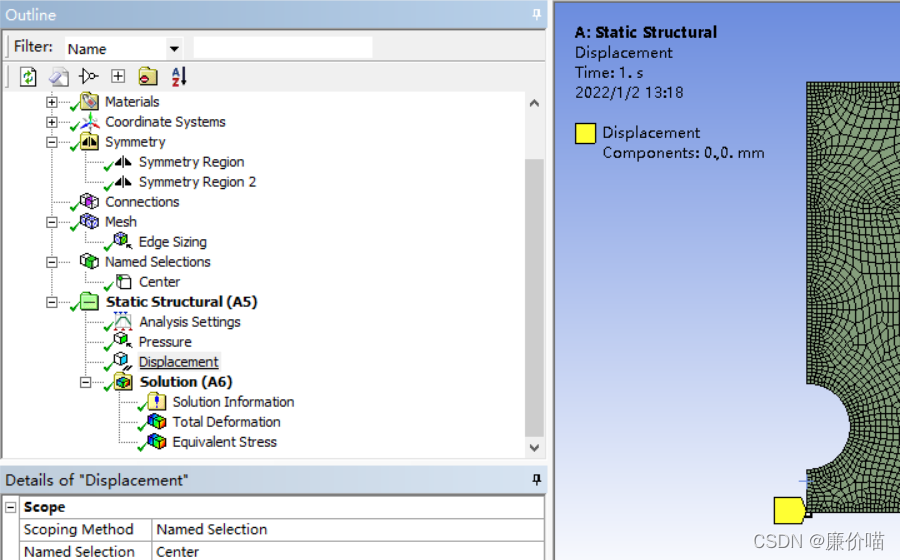Click the Analysis Settings icon
The width and height of the screenshot is (900, 560).
(123, 321)
